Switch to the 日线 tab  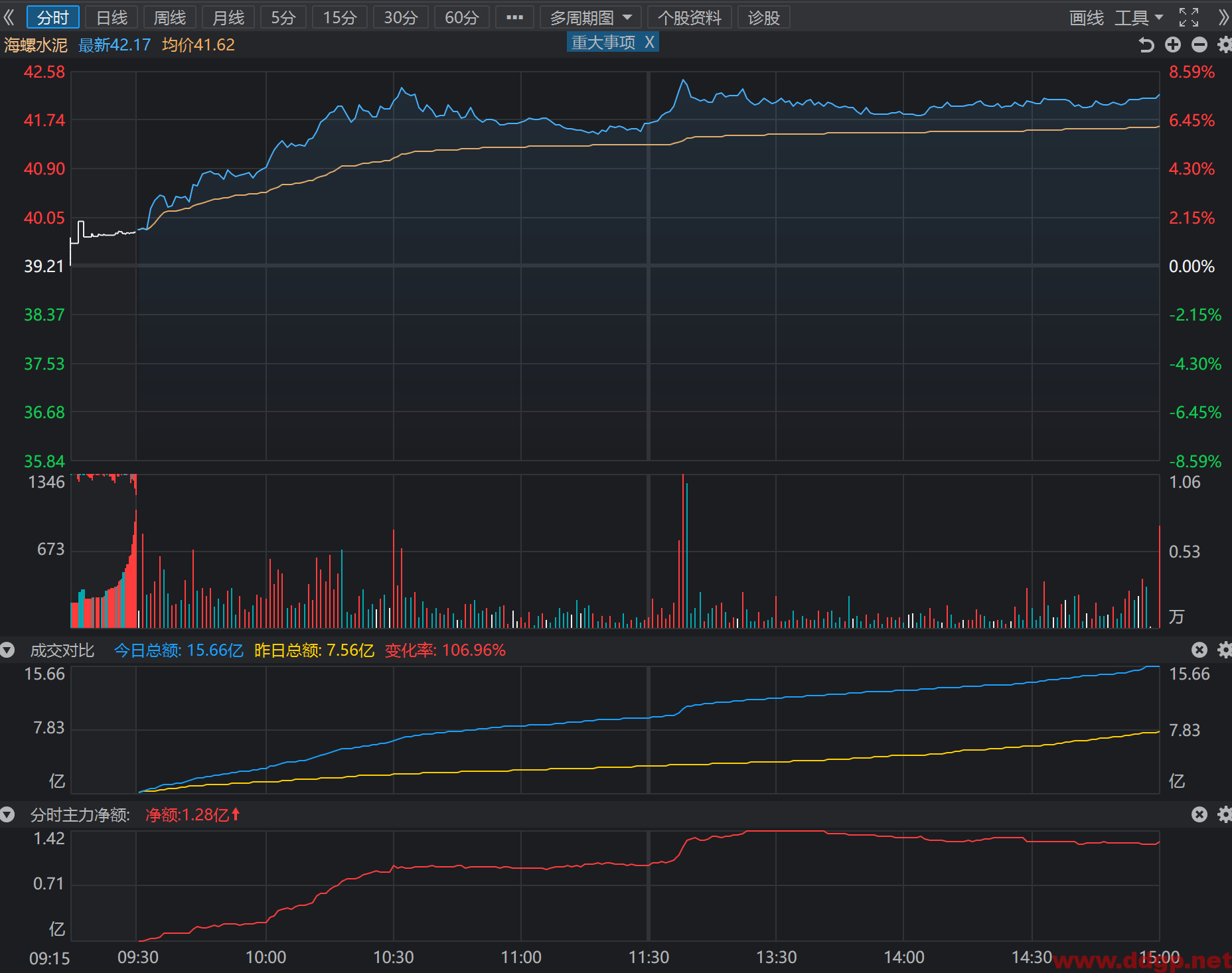point(112,17)
